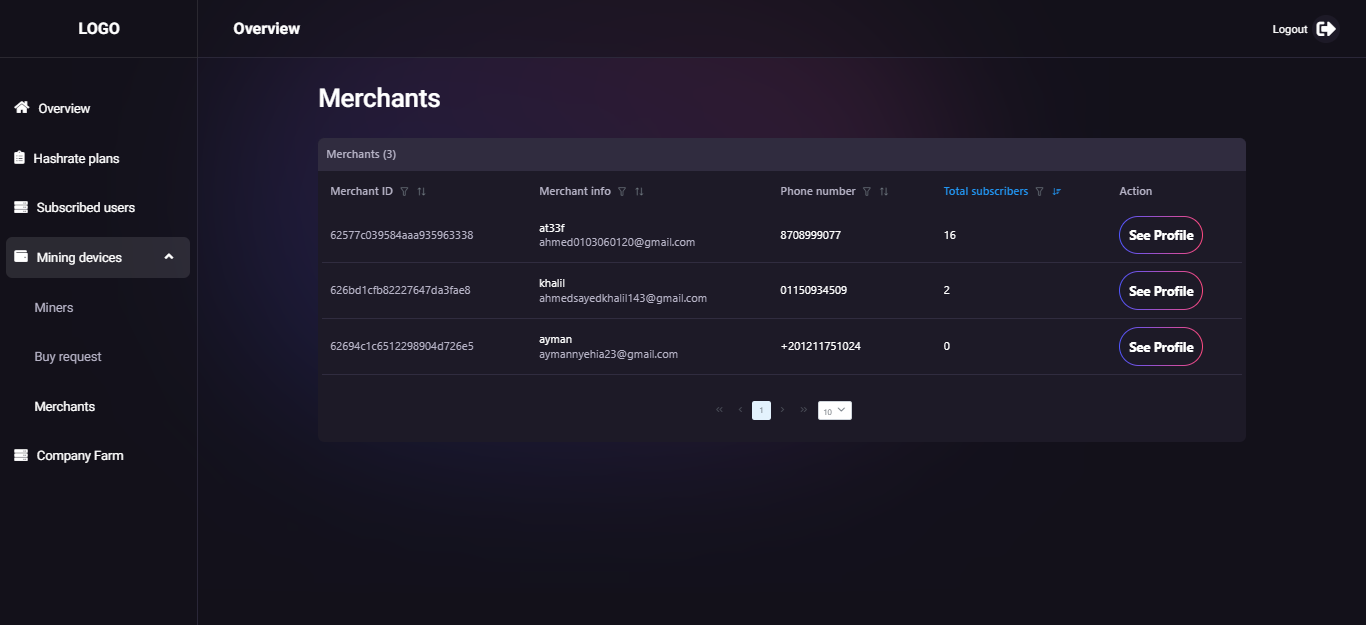
Task: Select the Hashrate plans sidebar icon
Action: (18, 158)
